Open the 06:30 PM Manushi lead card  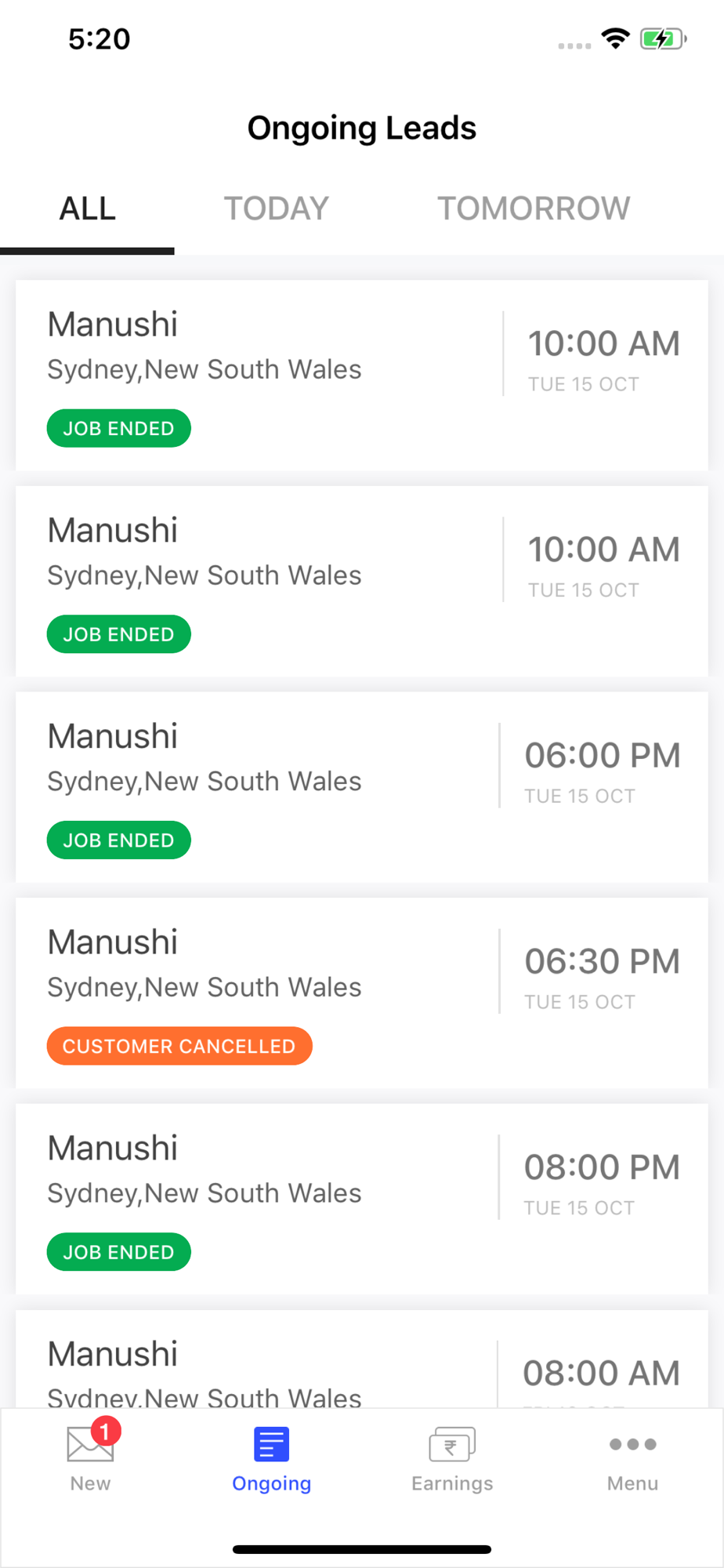(362, 993)
